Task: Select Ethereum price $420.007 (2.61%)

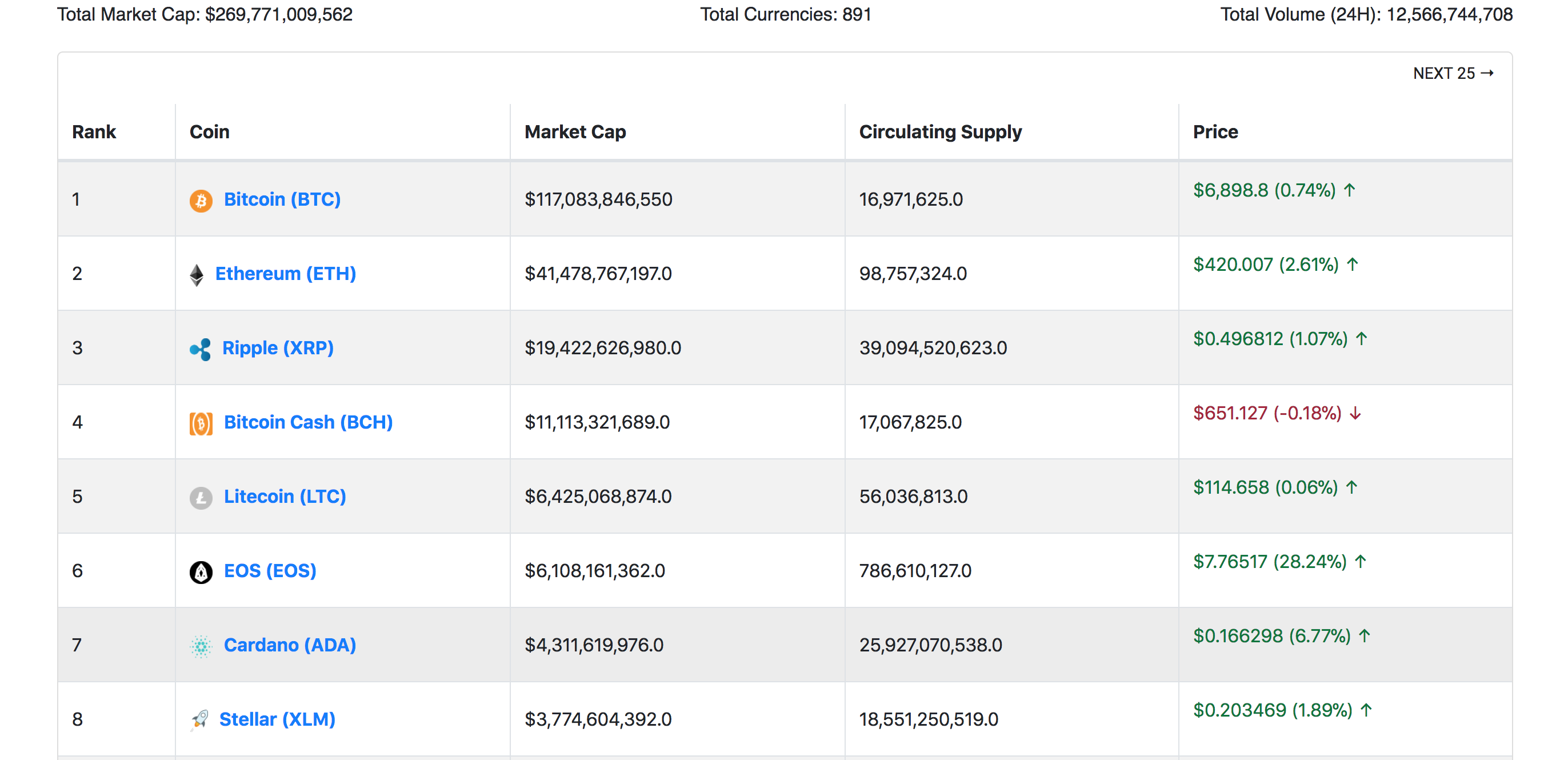Action: [x=1266, y=265]
